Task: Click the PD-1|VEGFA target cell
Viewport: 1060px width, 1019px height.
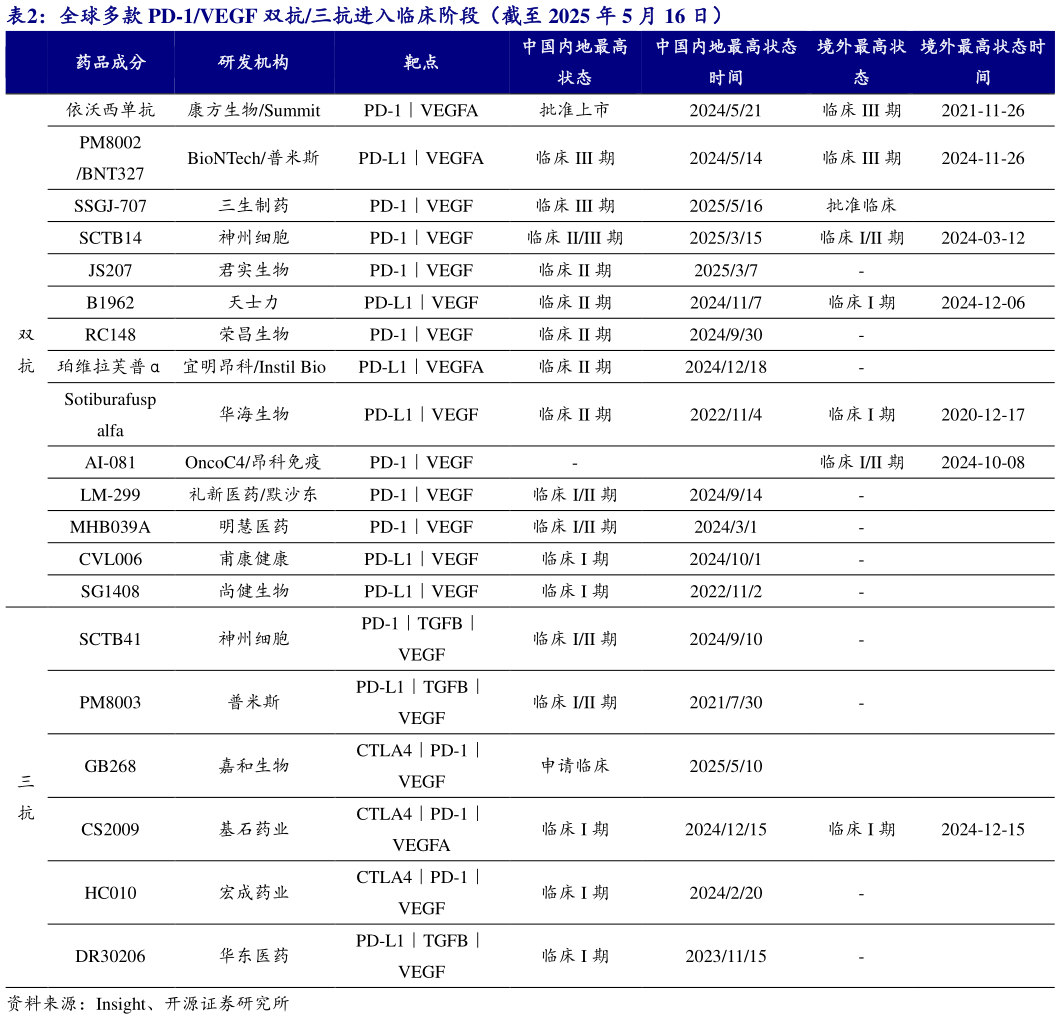Action: point(419,111)
